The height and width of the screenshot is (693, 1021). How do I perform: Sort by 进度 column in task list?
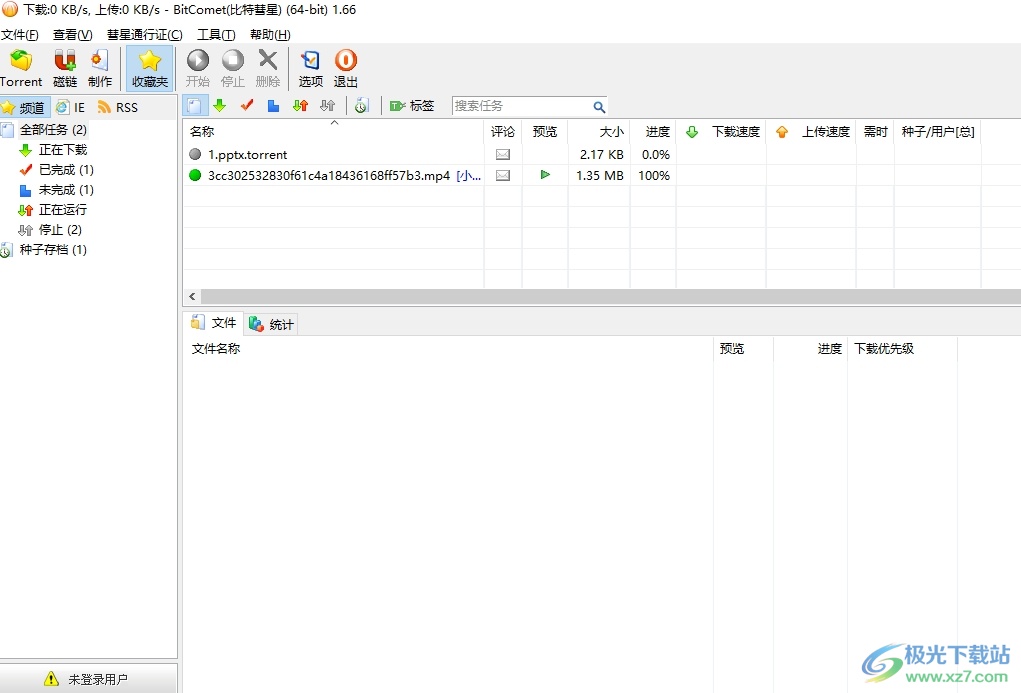653,132
